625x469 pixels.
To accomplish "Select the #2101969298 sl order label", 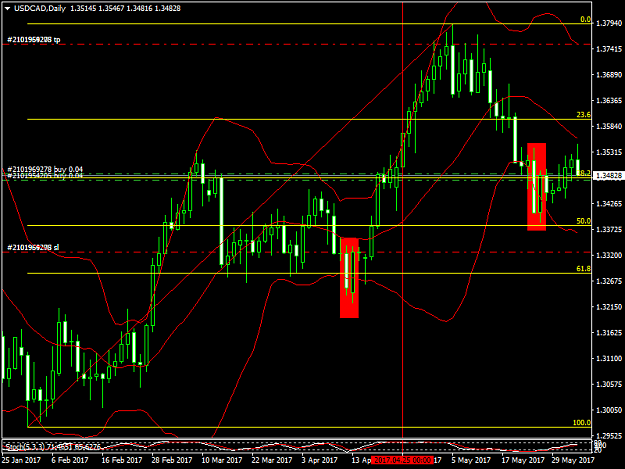I will click(33, 247).
